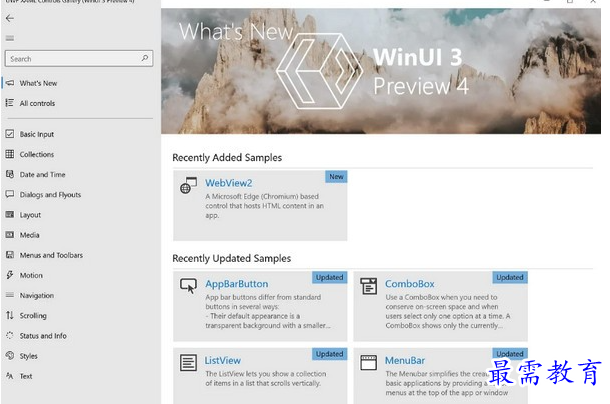The width and height of the screenshot is (610, 404).
Task: Click the WinUI 3 Preview 4 banner
Action: point(381,71)
